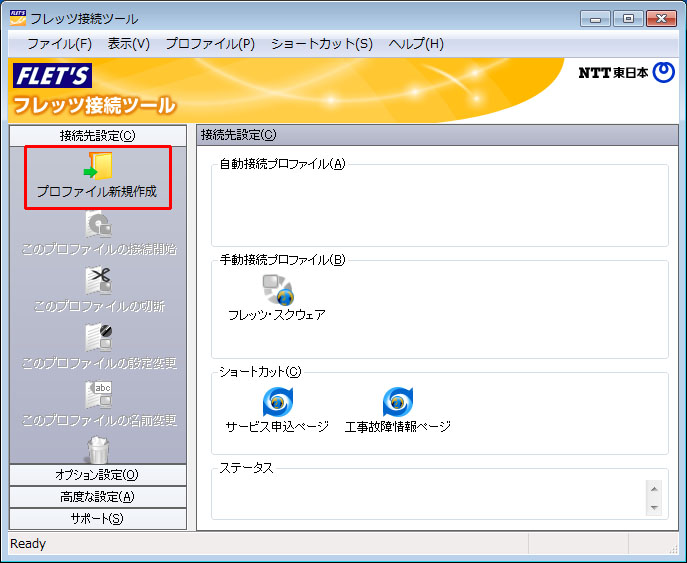This screenshot has height=563, width=687.
Task: Close the フレッツ接続ツール window
Action: point(662,19)
